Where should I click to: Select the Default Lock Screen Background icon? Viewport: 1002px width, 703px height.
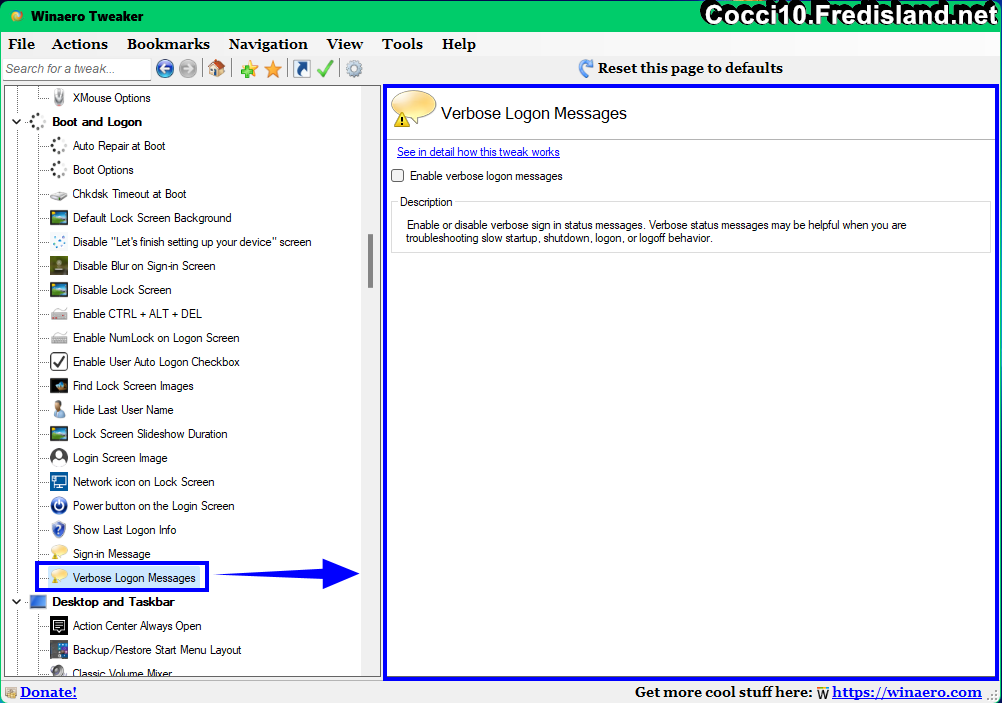click(59, 218)
